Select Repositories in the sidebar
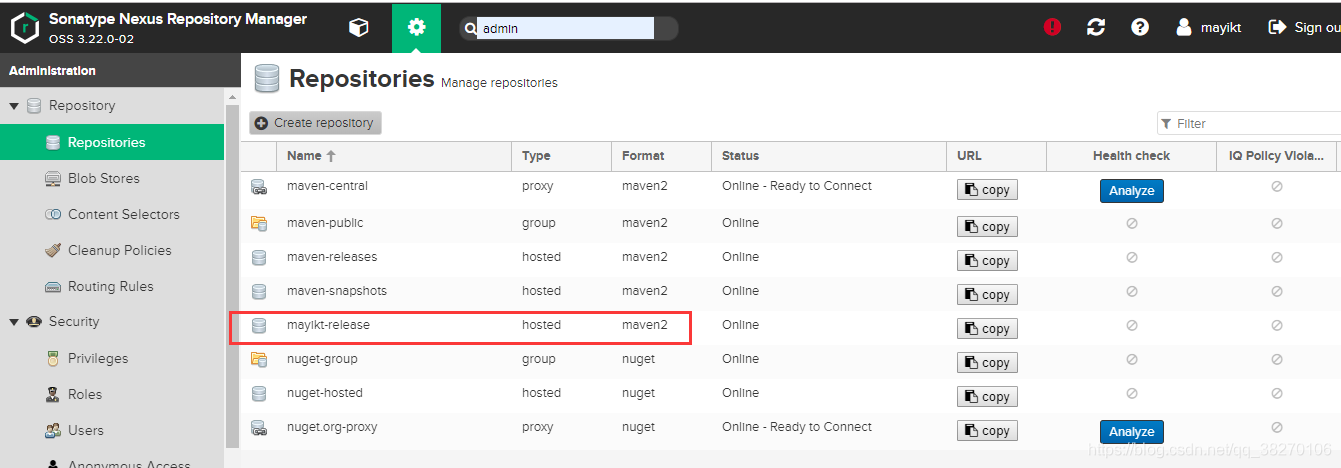Screen dimensions: 1341x468 (x=112, y=142)
